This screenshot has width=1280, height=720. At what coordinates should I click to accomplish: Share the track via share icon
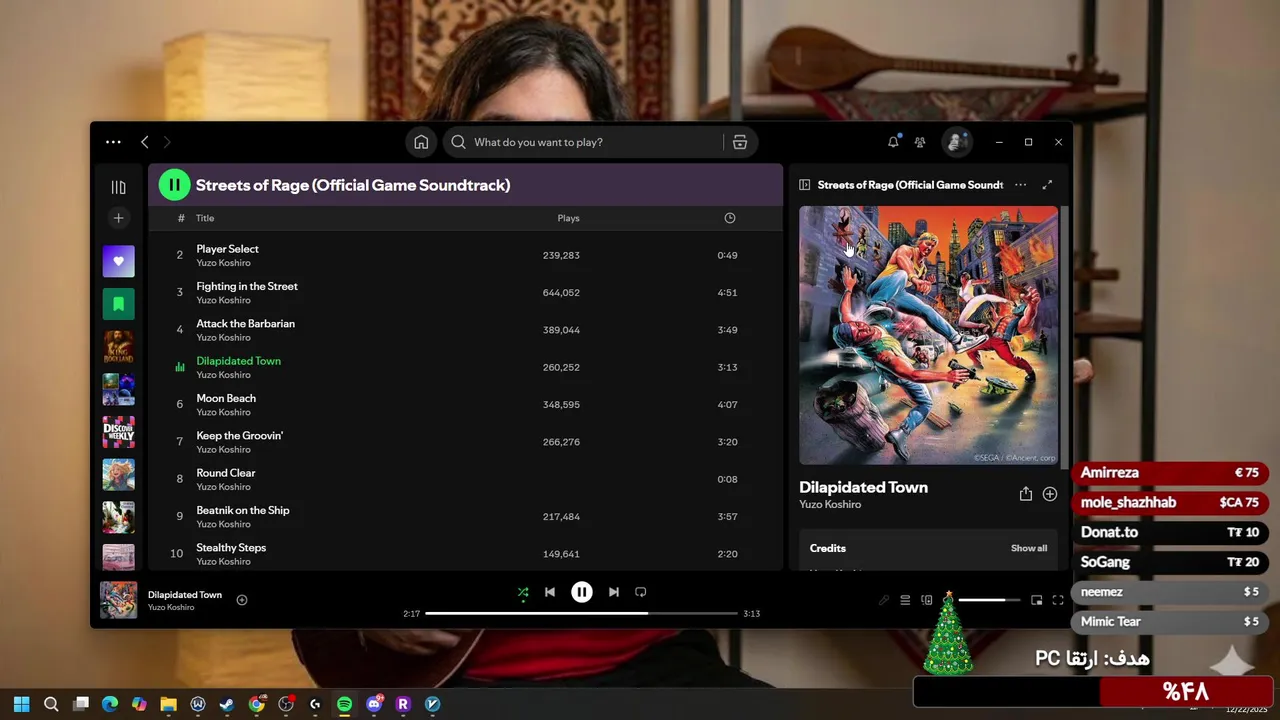[x=1025, y=494]
